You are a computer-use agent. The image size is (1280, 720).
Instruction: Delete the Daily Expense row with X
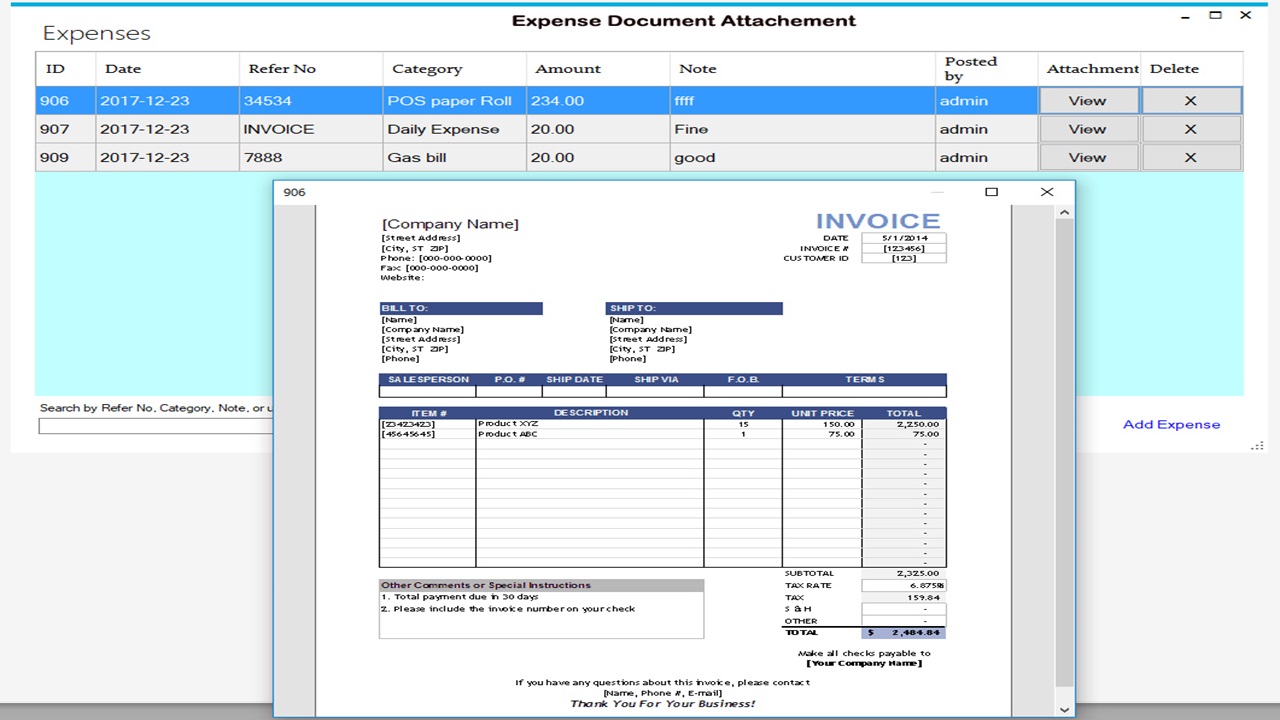click(1190, 128)
